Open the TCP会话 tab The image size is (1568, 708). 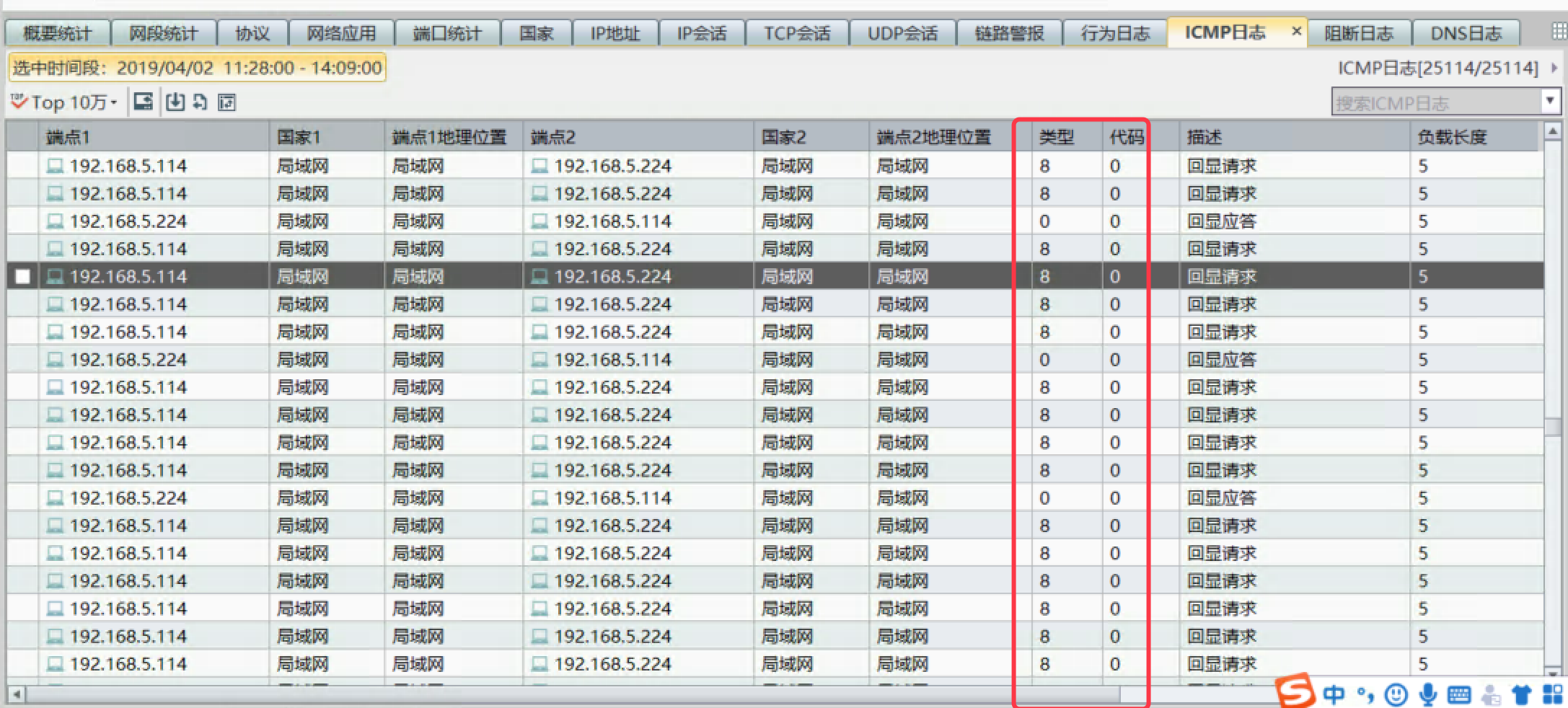(796, 33)
